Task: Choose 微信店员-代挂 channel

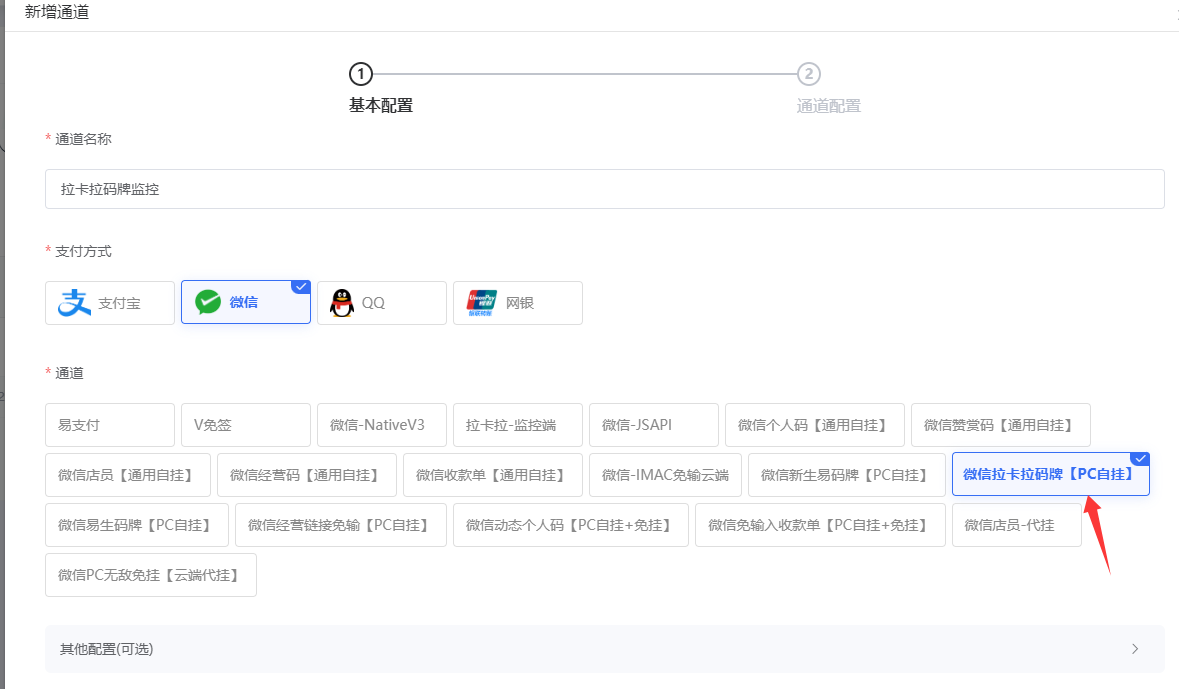Action: pos(1016,525)
